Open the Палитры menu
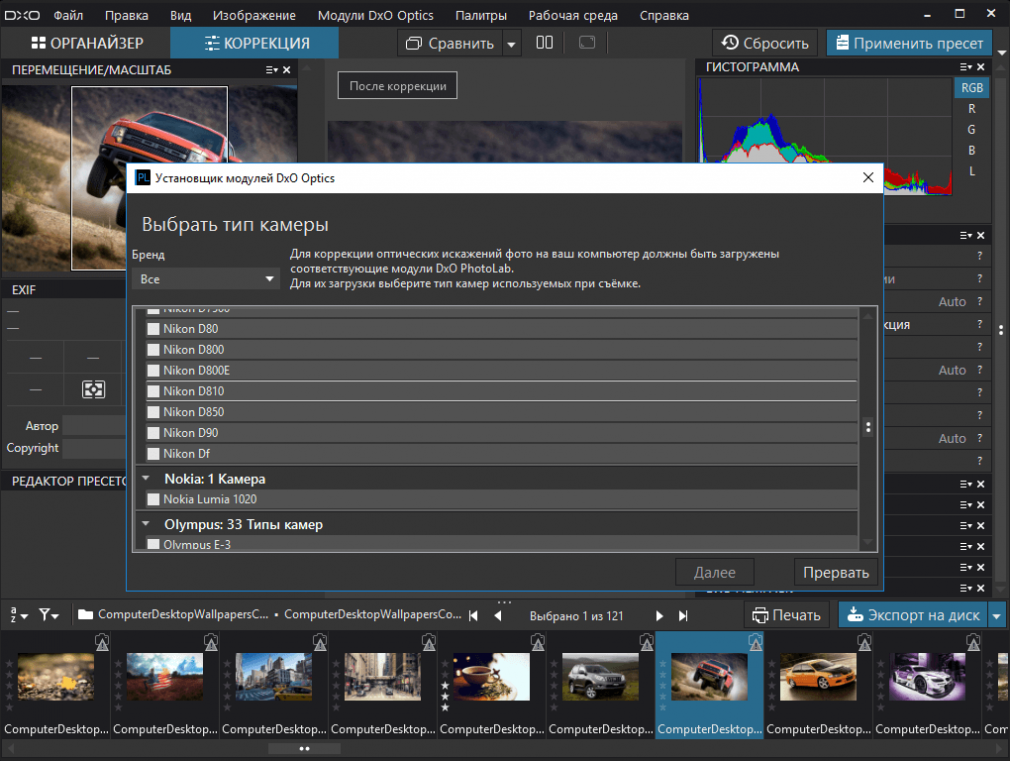 point(481,15)
